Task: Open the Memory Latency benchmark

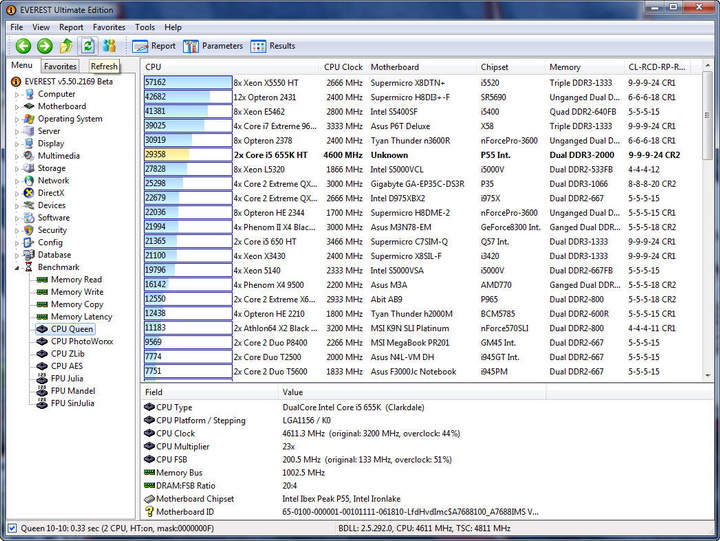Action: click(74, 317)
